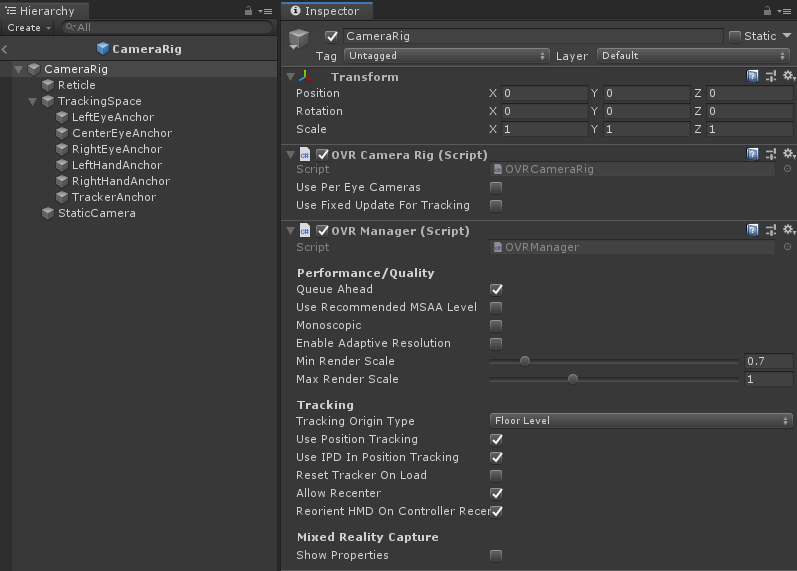The width and height of the screenshot is (797, 571).
Task: Open the Static options dropdown arrow
Action: (787, 36)
